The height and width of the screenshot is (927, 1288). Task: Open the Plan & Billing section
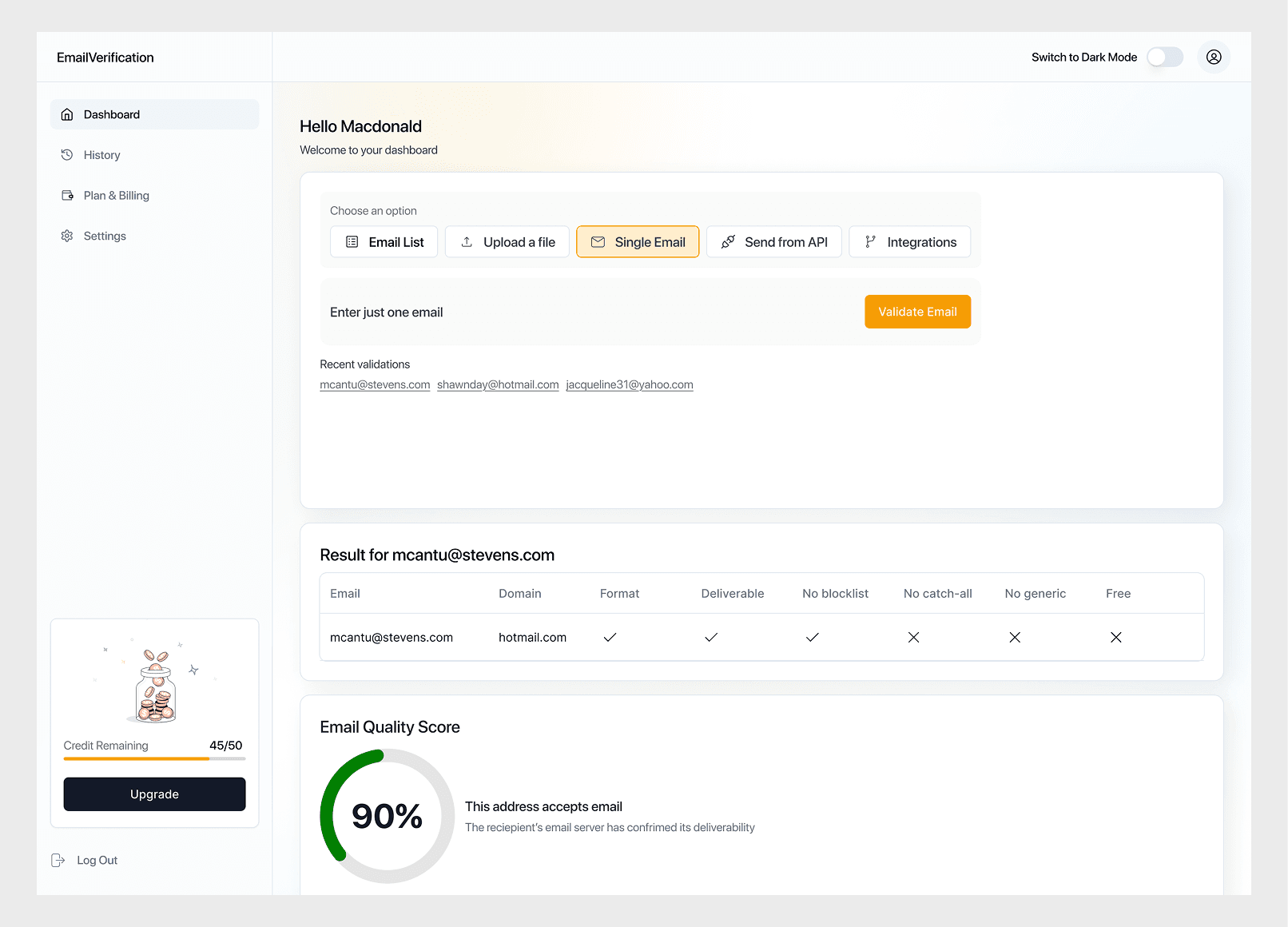116,195
